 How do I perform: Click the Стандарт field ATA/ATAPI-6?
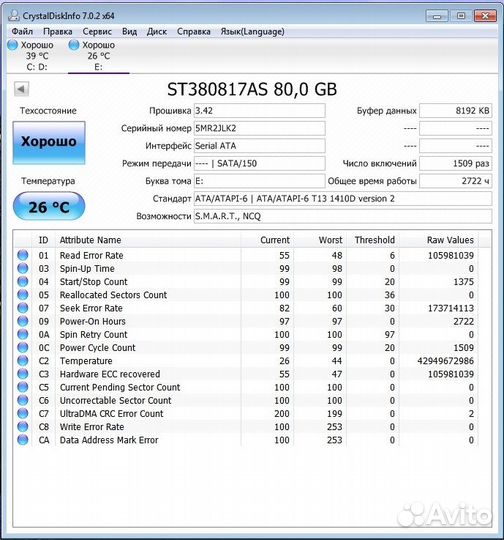[x=343, y=199]
